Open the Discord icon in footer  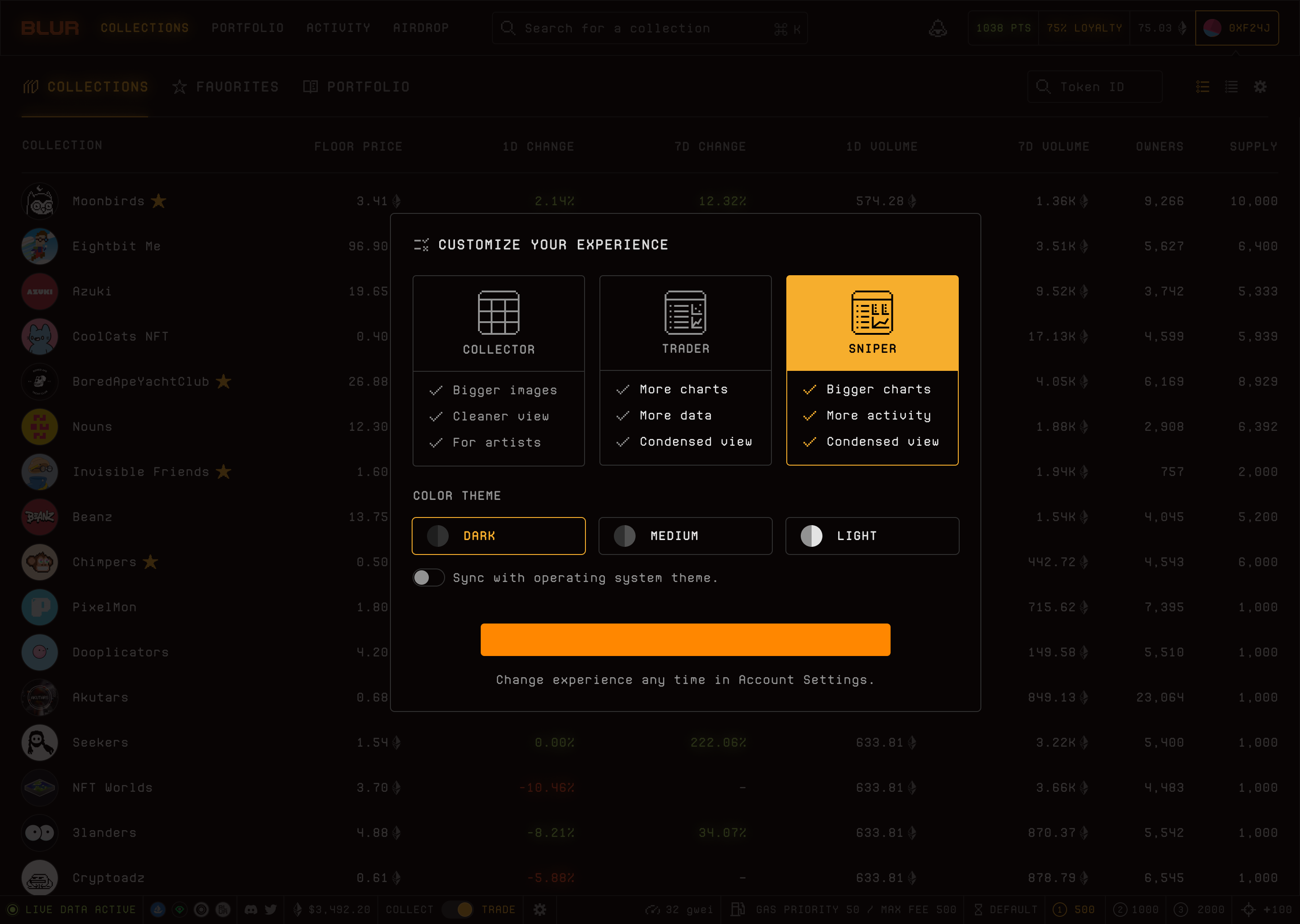pyautogui.click(x=251, y=910)
